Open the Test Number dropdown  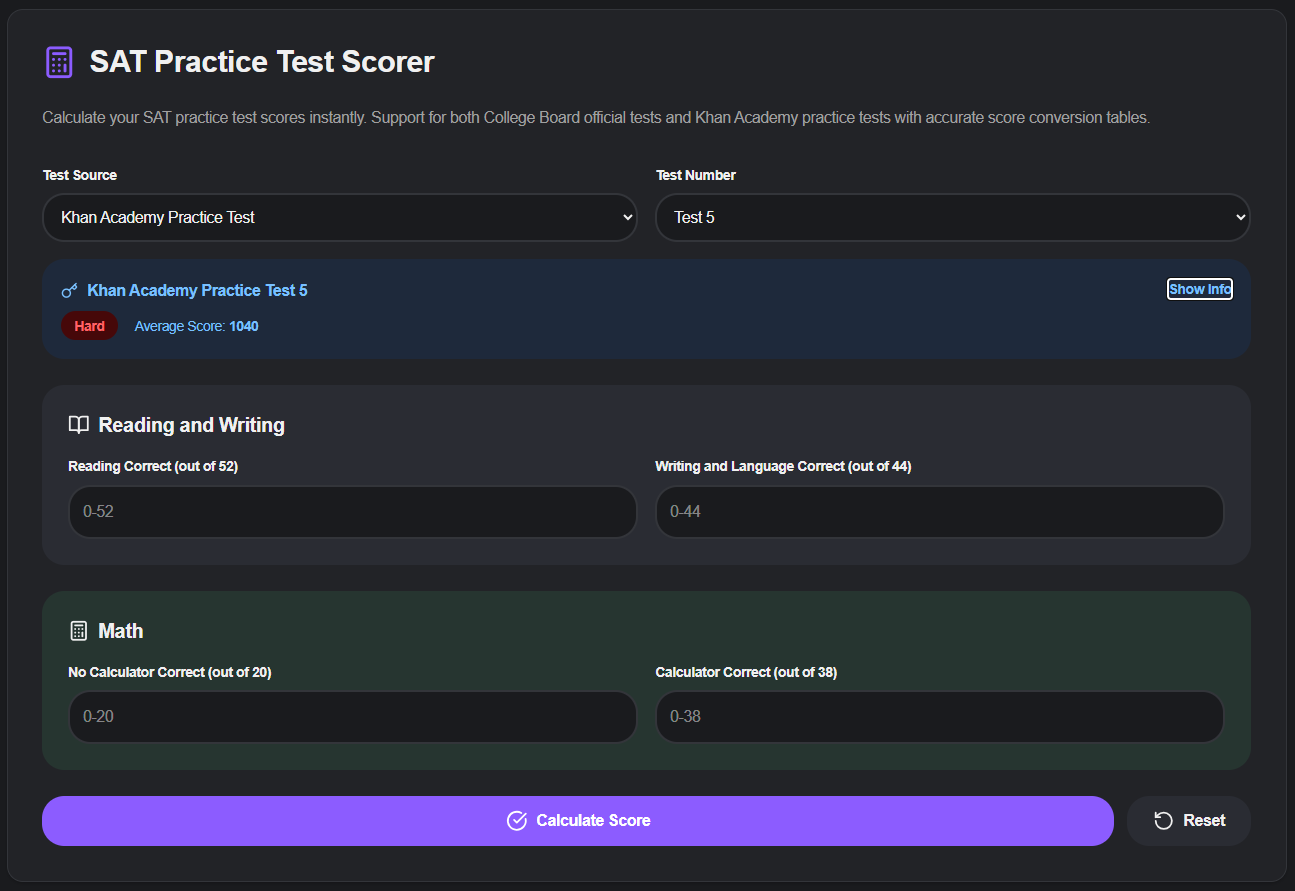tap(952, 217)
